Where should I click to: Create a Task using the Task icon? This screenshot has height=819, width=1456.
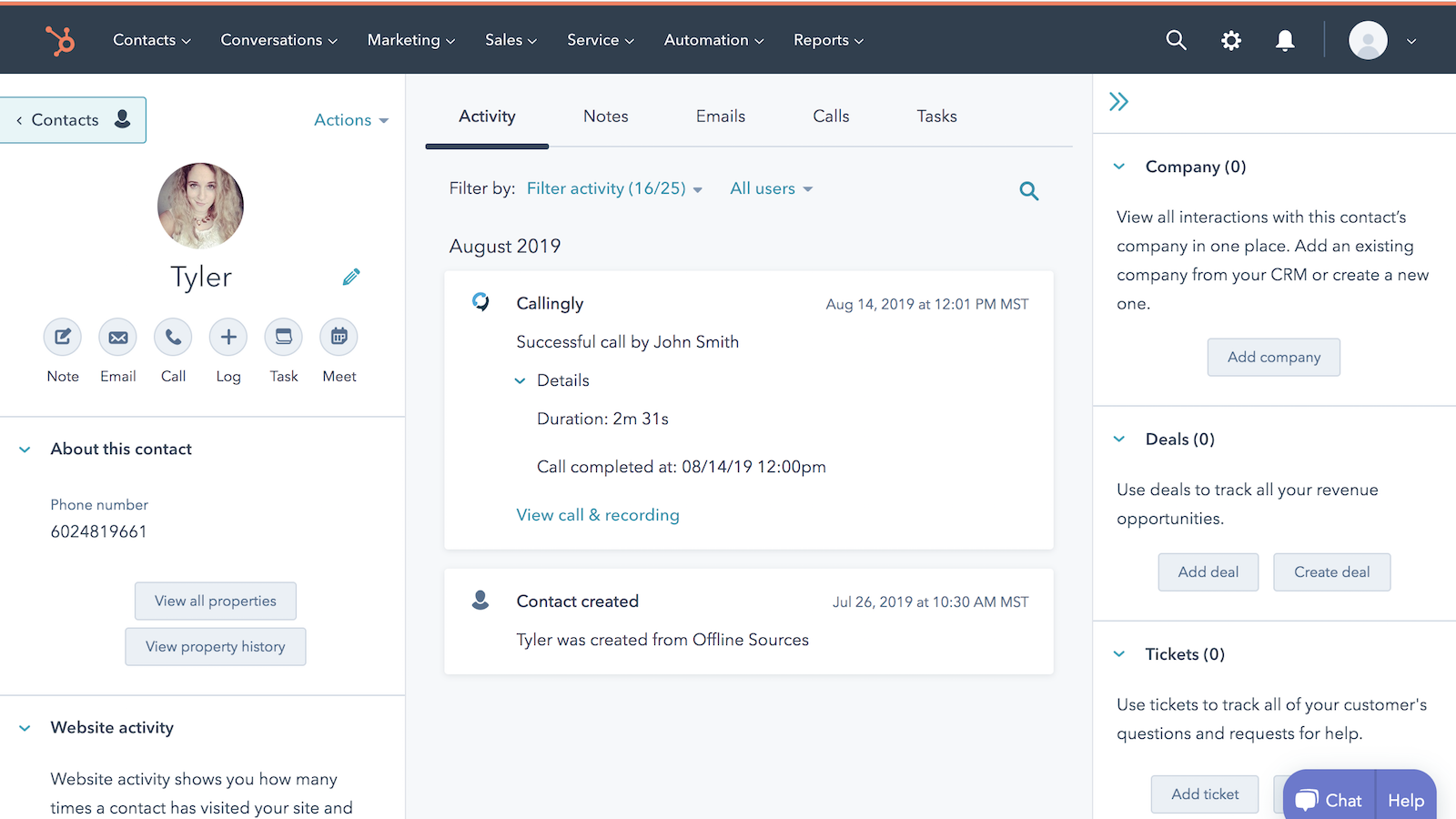283,336
